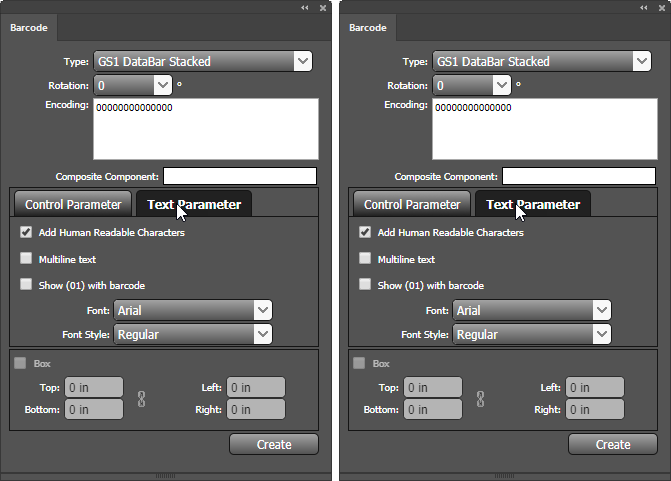Click the chain link icon in left panel
The height and width of the screenshot is (481, 671).
(142, 398)
